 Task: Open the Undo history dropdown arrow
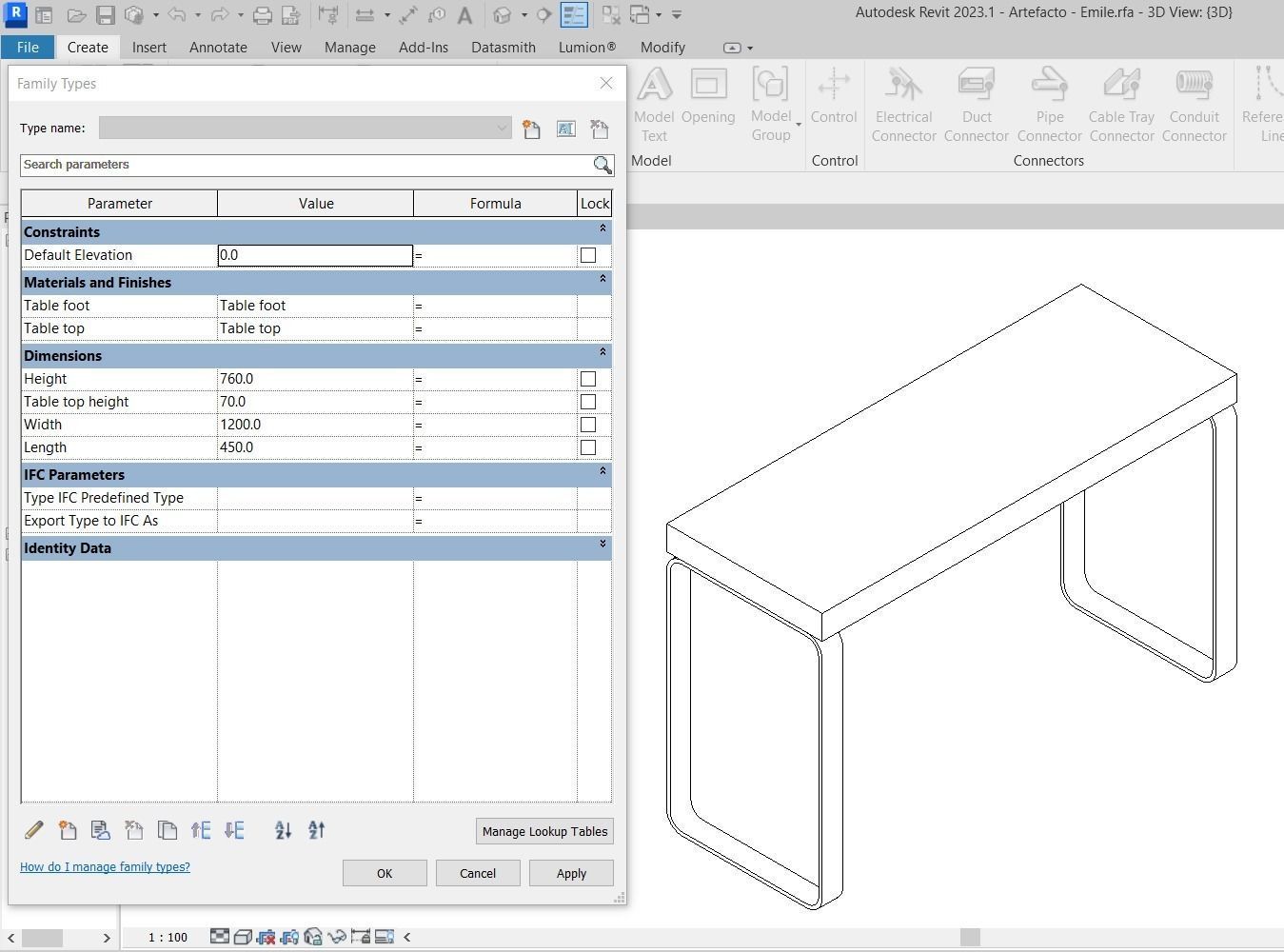197,15
